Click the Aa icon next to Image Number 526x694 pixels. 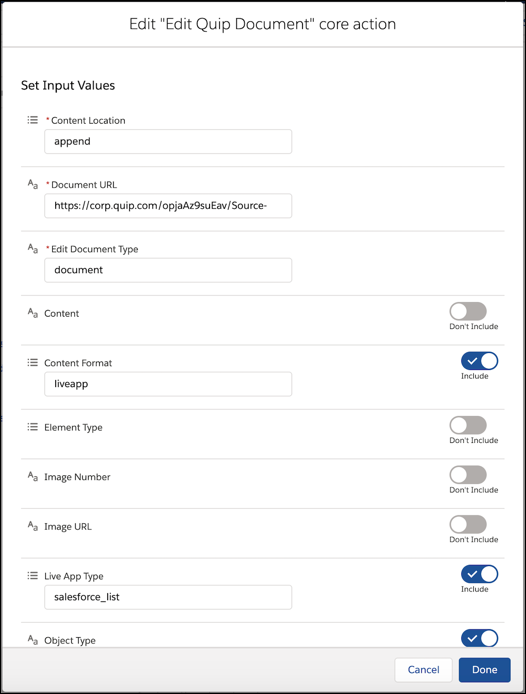33,476
